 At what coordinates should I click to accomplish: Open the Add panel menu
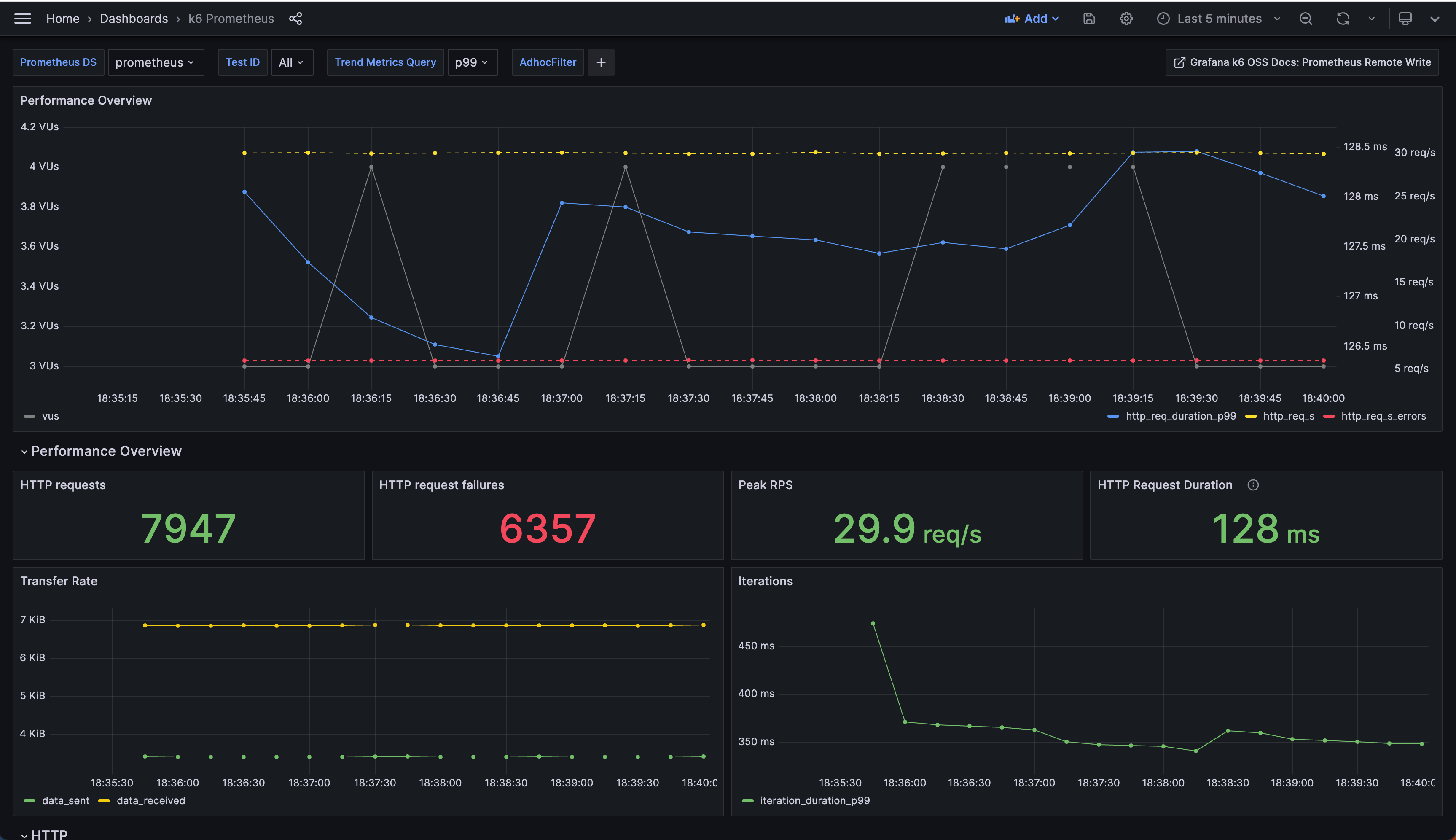pyautogui.click(x=1032, y=18)
